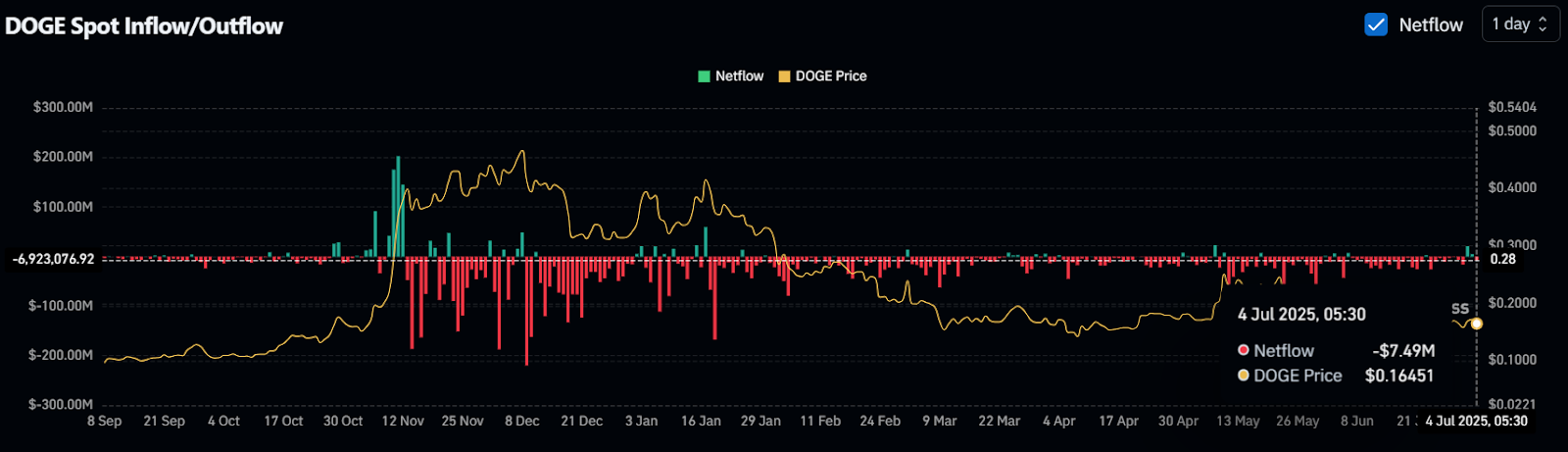1568x452 pixels.
Task: Click the $200.00M left axis label
Action: tap(63, 157)
